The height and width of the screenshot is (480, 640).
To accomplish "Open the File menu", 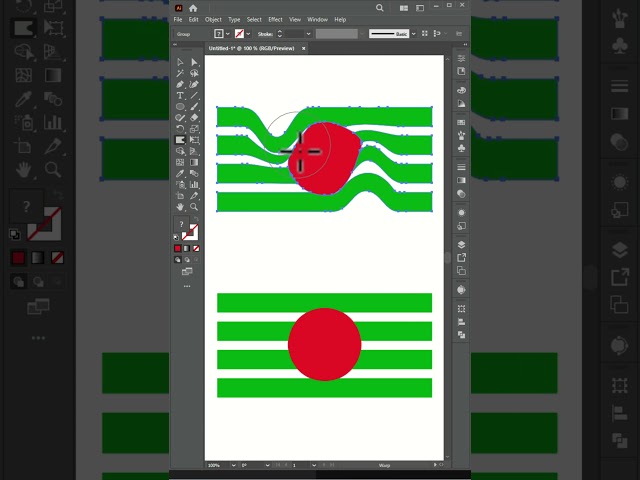I will (178, 20).
